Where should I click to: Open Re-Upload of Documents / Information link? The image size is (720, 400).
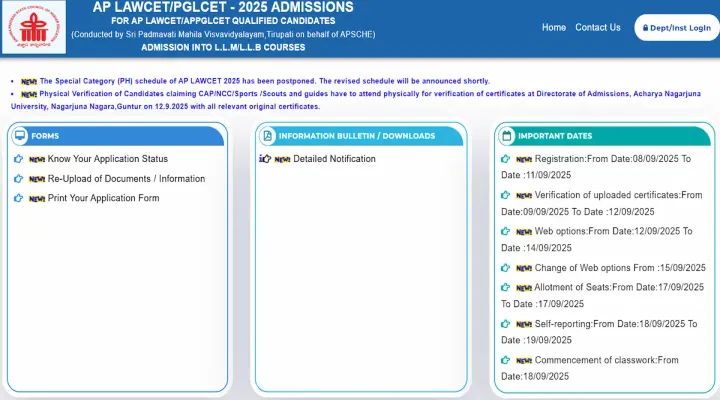click(126, 179)
